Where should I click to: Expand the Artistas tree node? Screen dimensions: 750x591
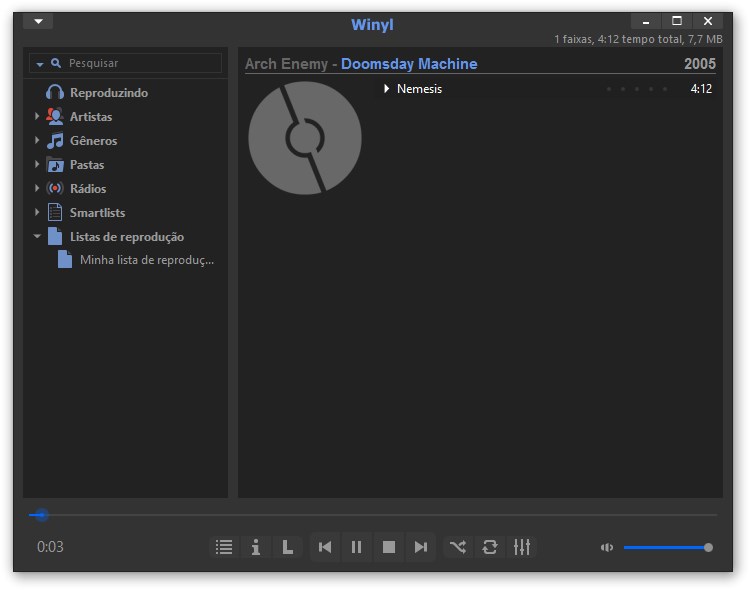[37, 117]
